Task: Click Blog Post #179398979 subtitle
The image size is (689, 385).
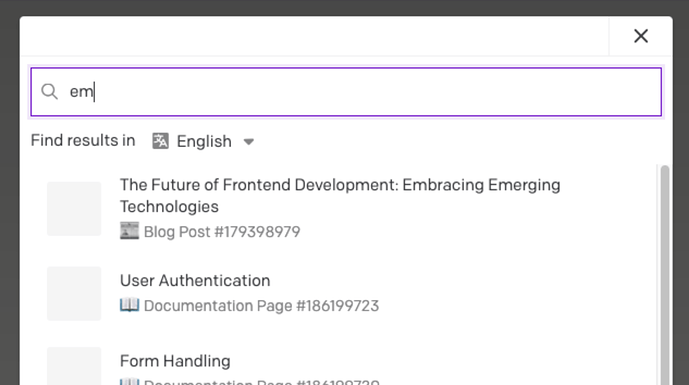Action: click(222, 232)
